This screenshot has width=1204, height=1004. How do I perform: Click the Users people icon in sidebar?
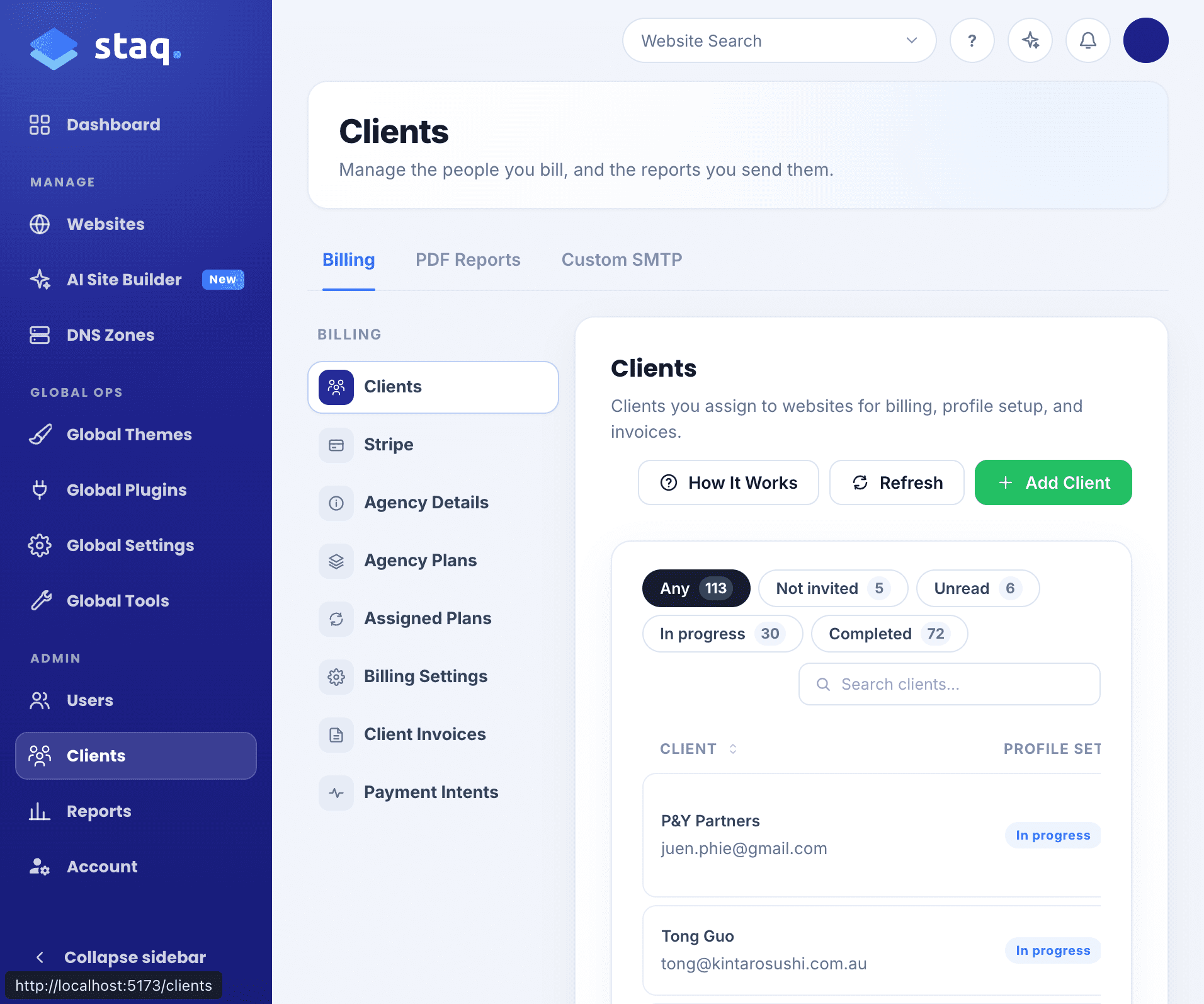(40, 700)
